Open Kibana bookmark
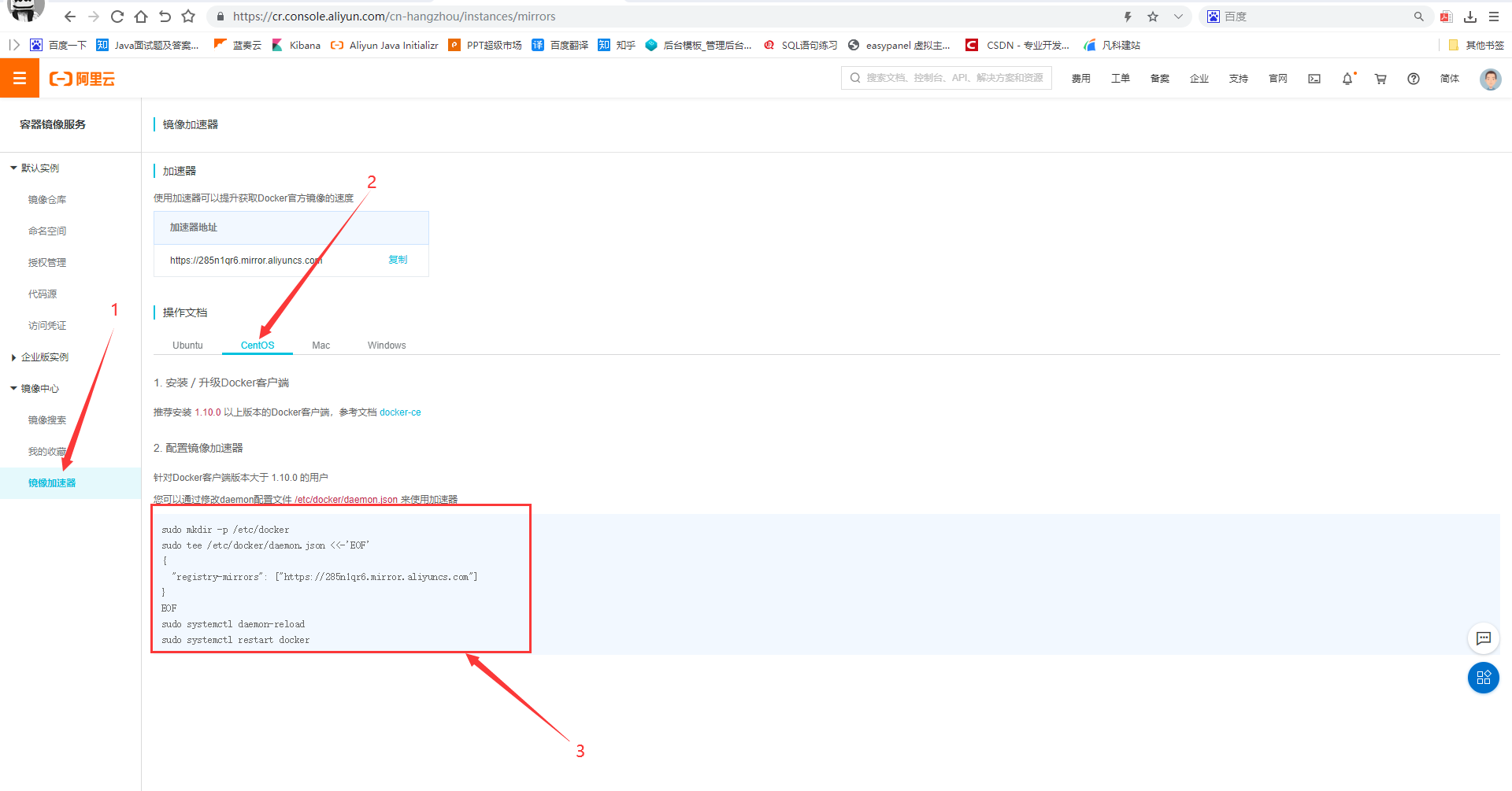1512x791 pixels. click(x=296, y=45)
